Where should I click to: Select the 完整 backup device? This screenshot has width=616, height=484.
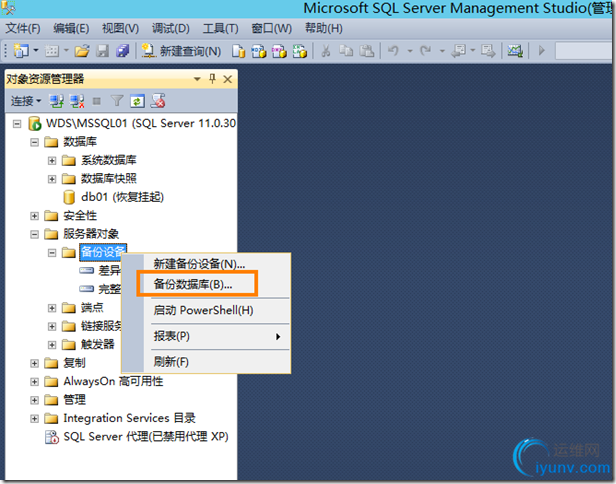(110, 289)
